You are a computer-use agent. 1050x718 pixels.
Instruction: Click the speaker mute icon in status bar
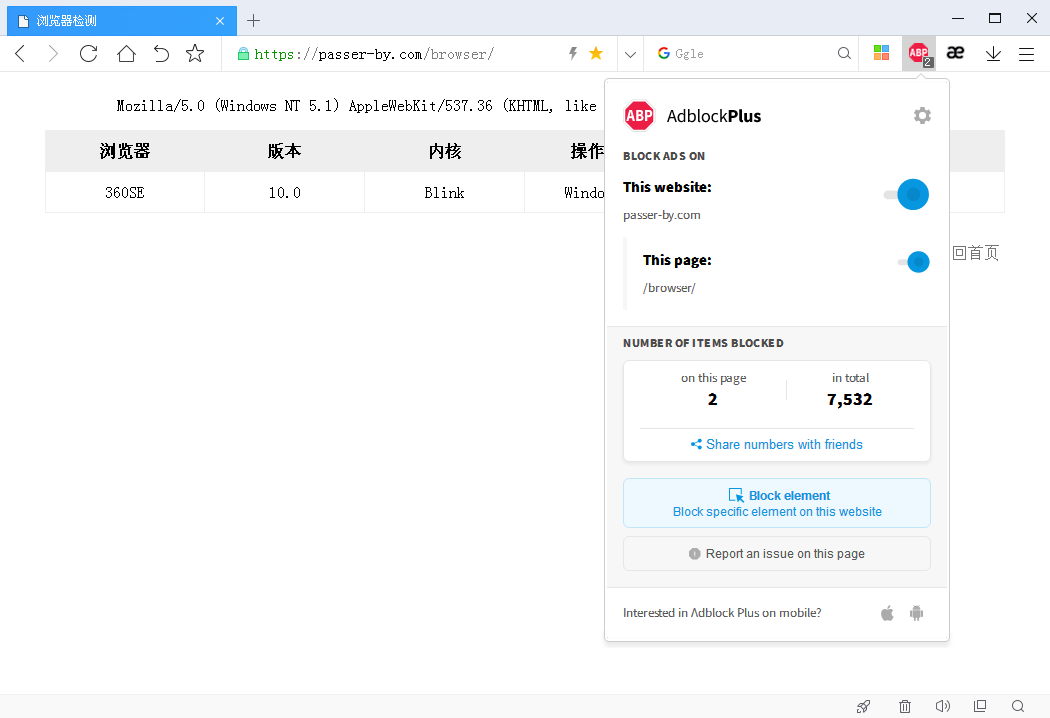[942, 706]
